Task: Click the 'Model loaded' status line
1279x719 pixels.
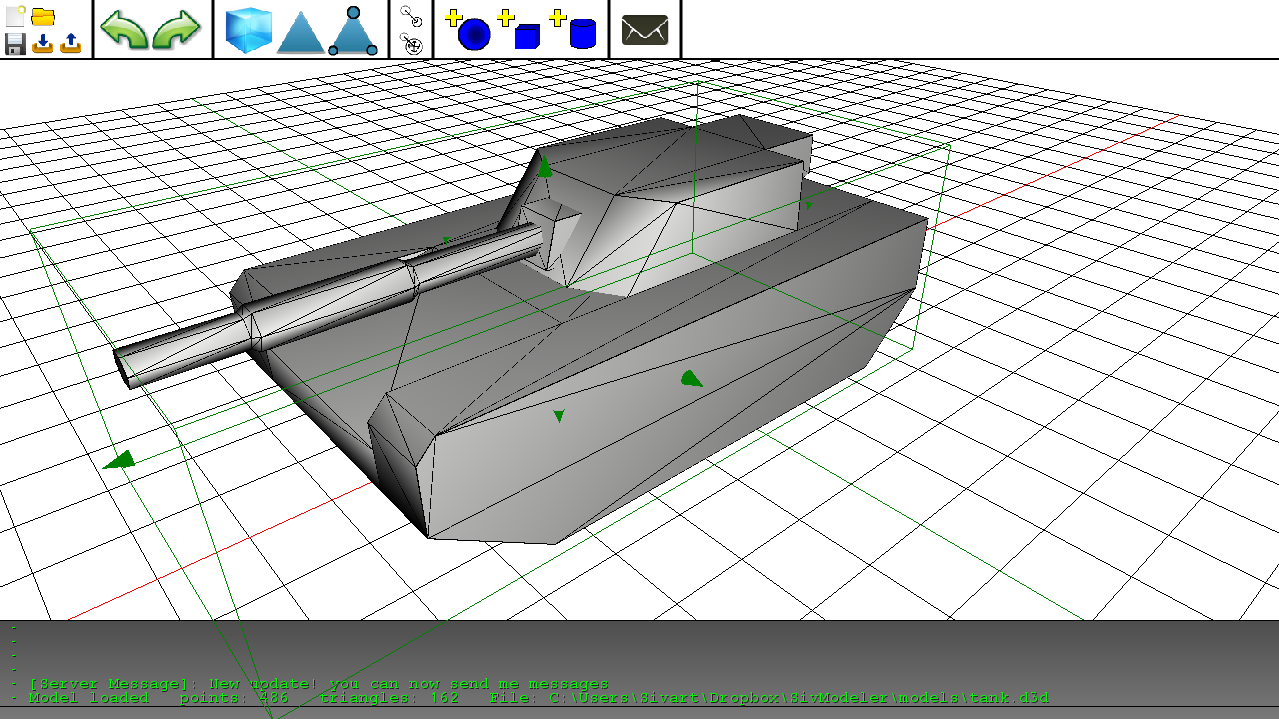Action: coord(539,697)
